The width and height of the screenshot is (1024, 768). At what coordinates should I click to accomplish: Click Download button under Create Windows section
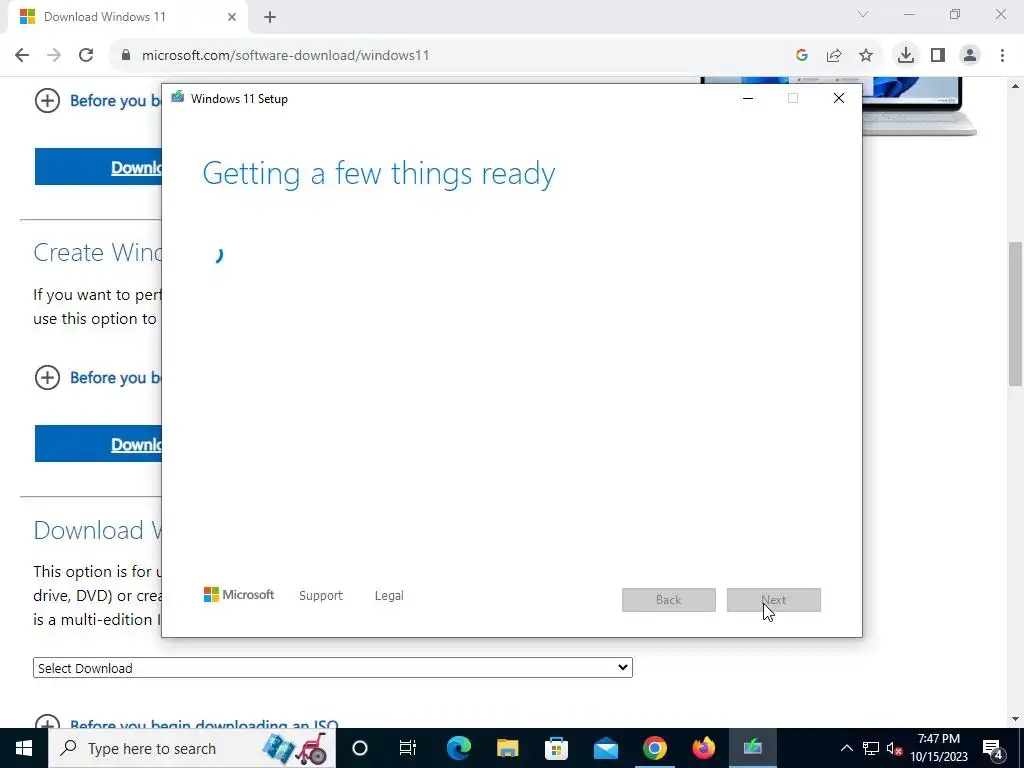[98, 443]
